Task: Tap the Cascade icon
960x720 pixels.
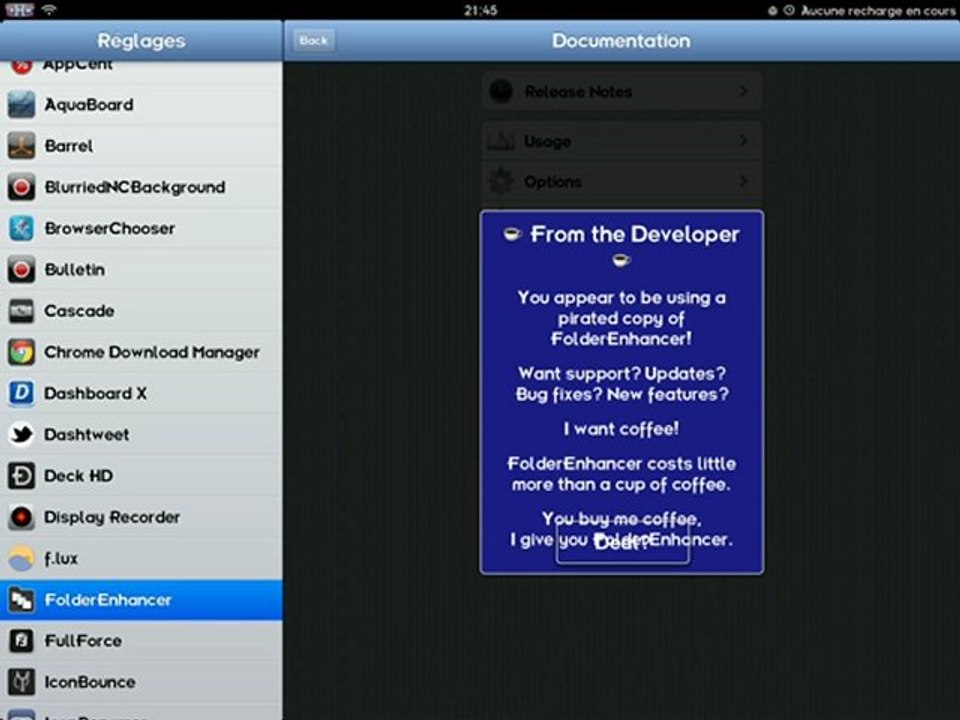Action: (x=21, y=311)
